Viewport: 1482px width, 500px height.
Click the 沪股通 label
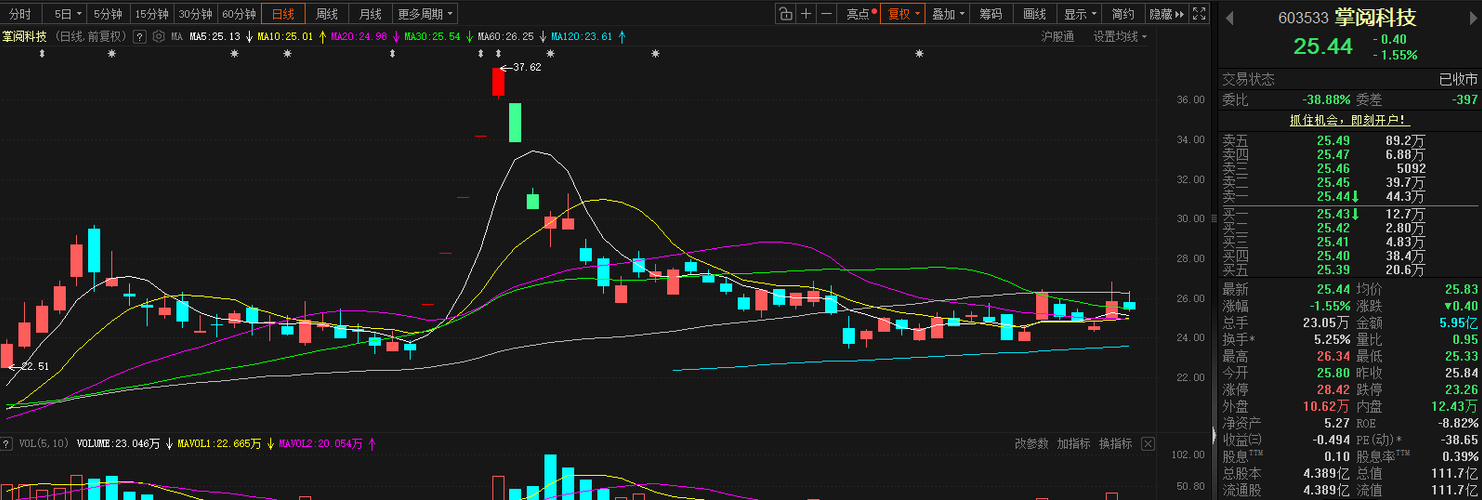tap(1058, 37)
